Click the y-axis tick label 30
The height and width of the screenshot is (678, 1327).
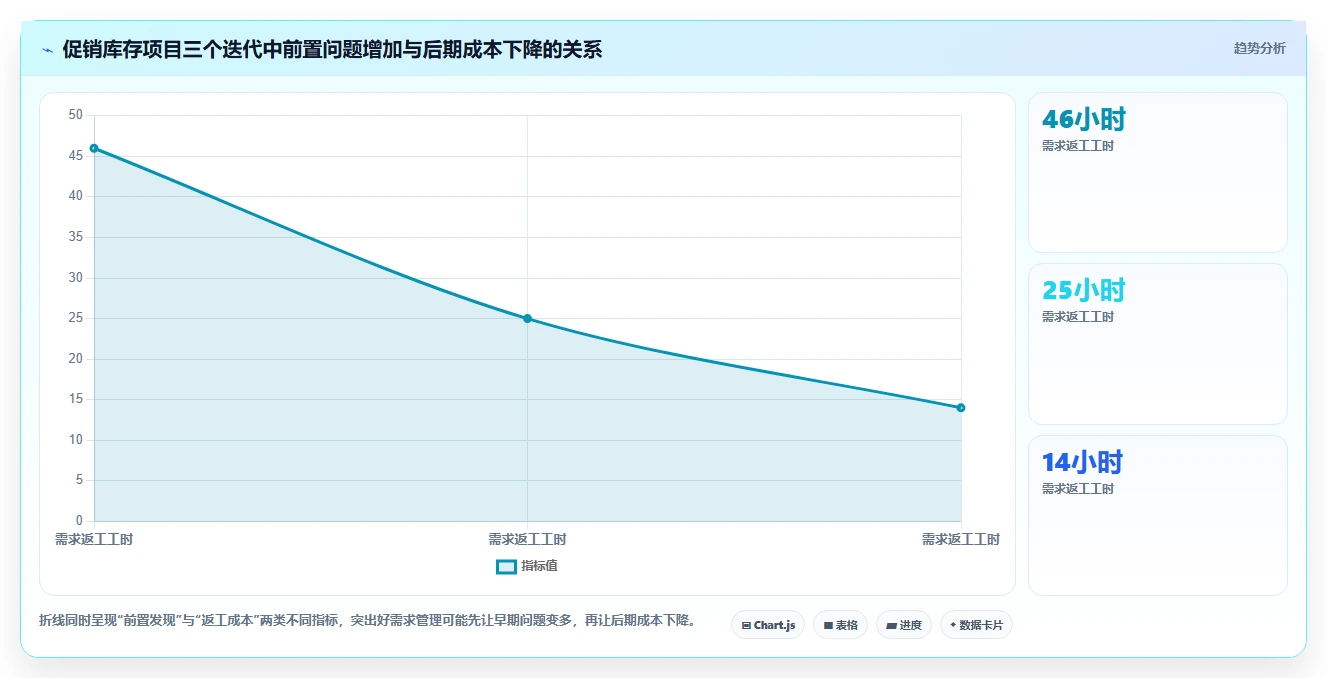click(76, 278)
